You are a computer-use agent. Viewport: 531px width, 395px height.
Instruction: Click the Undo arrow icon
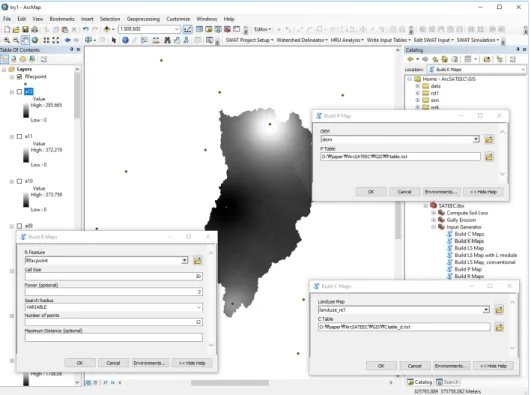pos(86,29)
